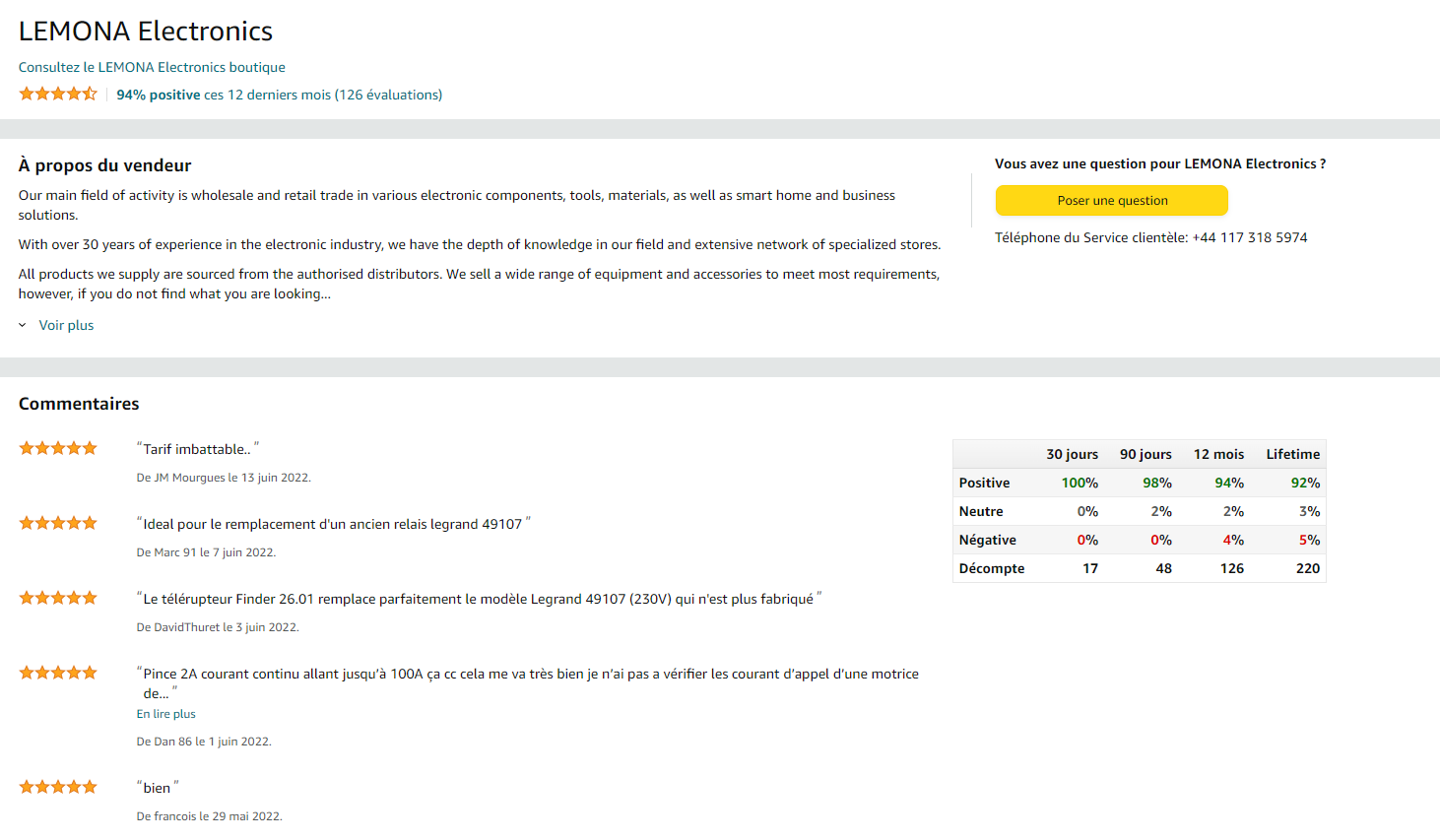Click the 90 jours column header
Screen dimensions: 1440x840
(1145, 454)
